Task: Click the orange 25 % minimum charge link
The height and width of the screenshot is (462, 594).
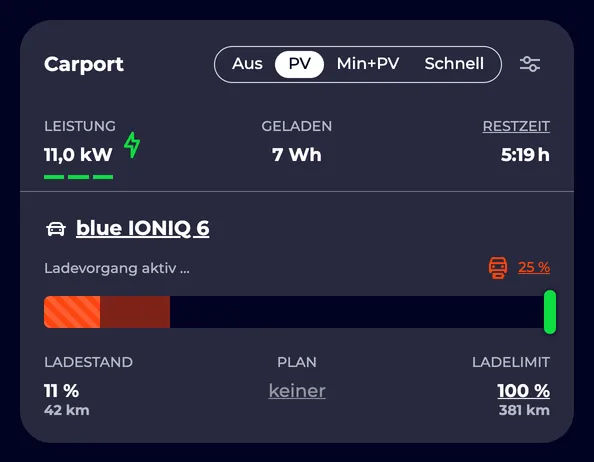Action: coord(534,267)
